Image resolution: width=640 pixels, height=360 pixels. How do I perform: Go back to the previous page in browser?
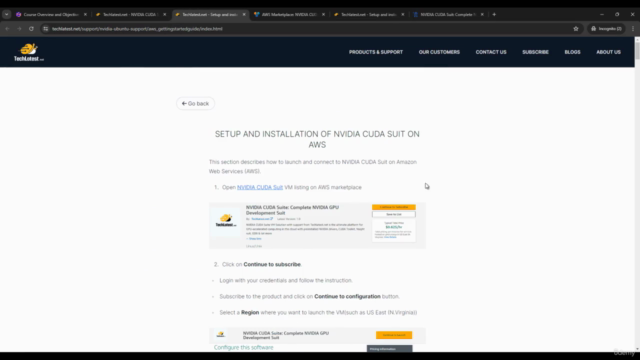[x=7, y=29]
